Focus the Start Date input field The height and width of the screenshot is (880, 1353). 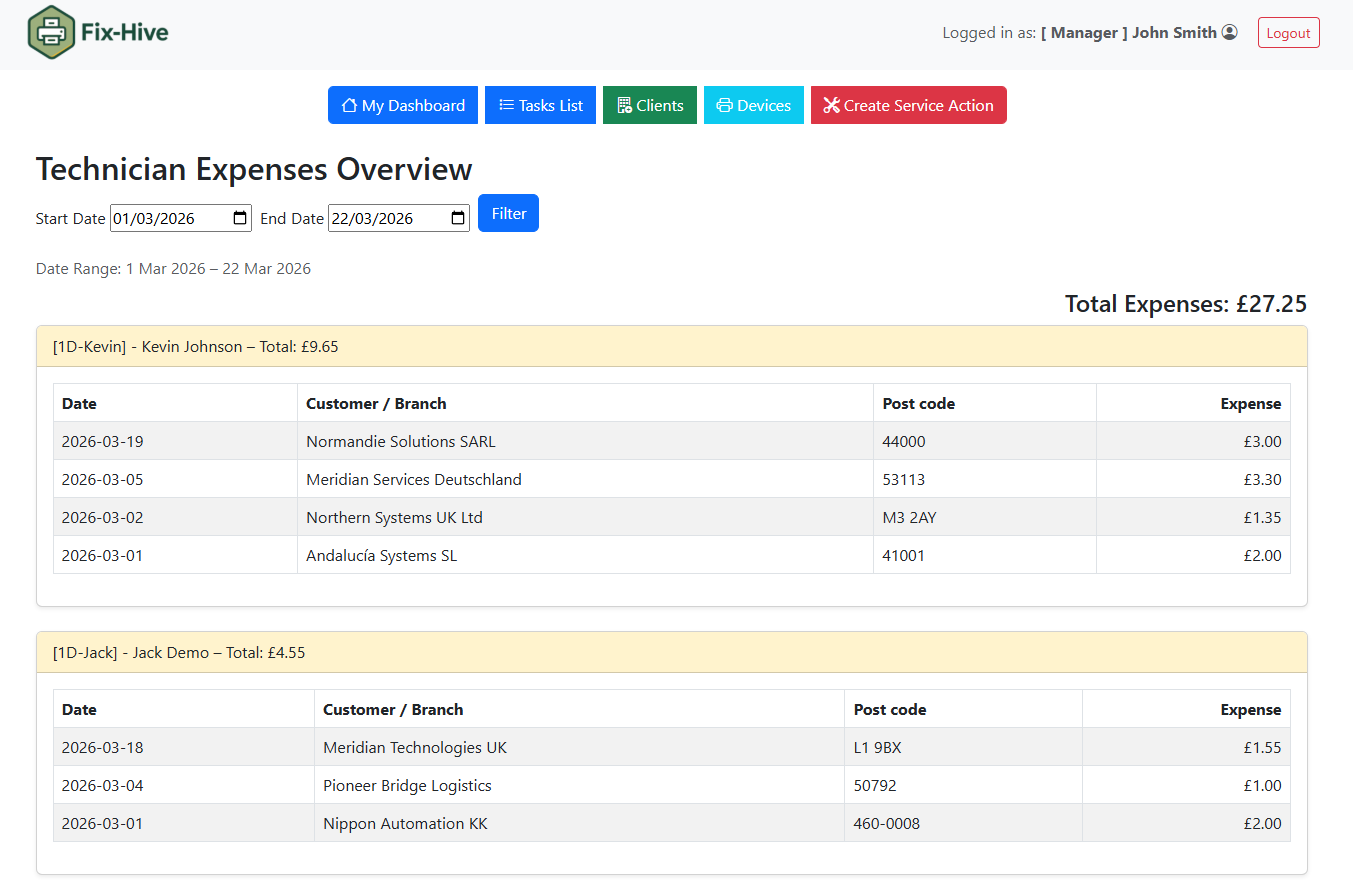click(x=170, y=218)
